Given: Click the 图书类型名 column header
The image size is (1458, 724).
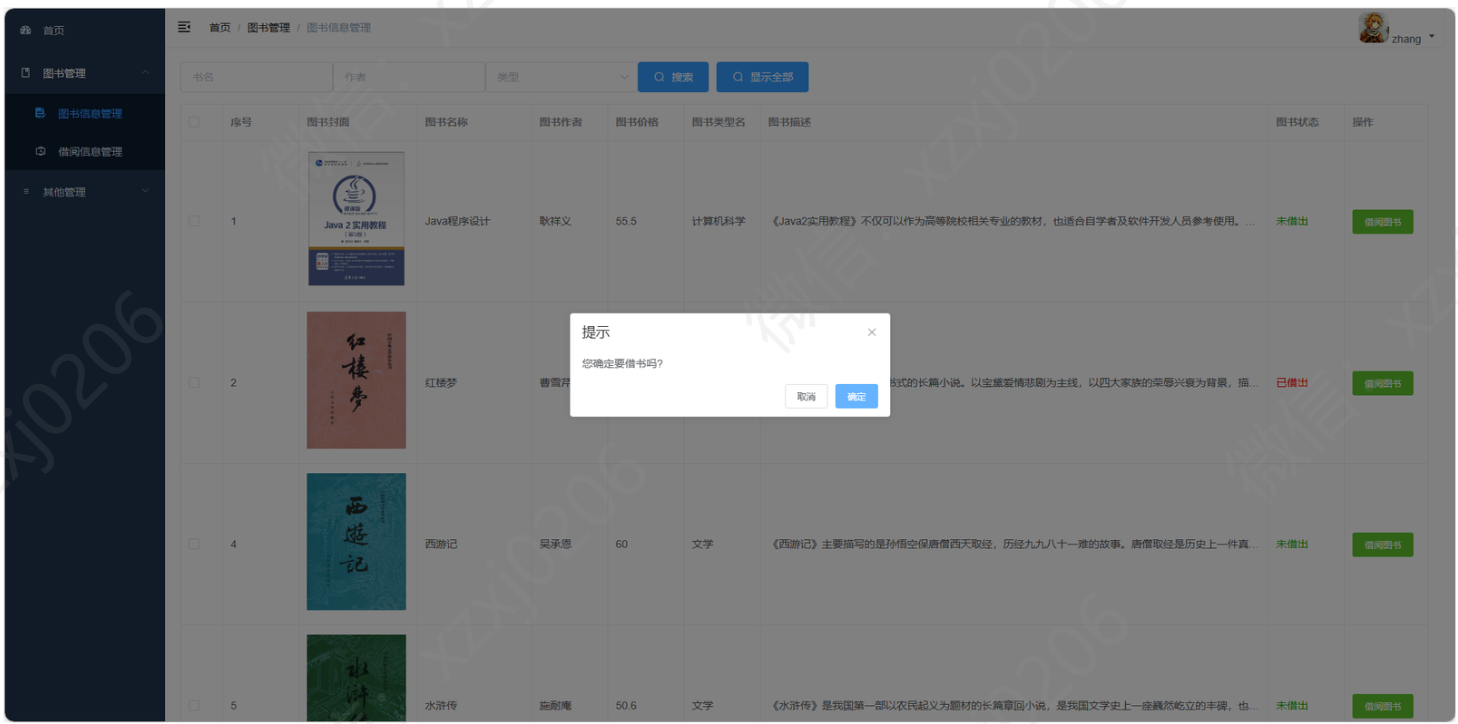Looking at the screenshot, I should pos(719,122).
